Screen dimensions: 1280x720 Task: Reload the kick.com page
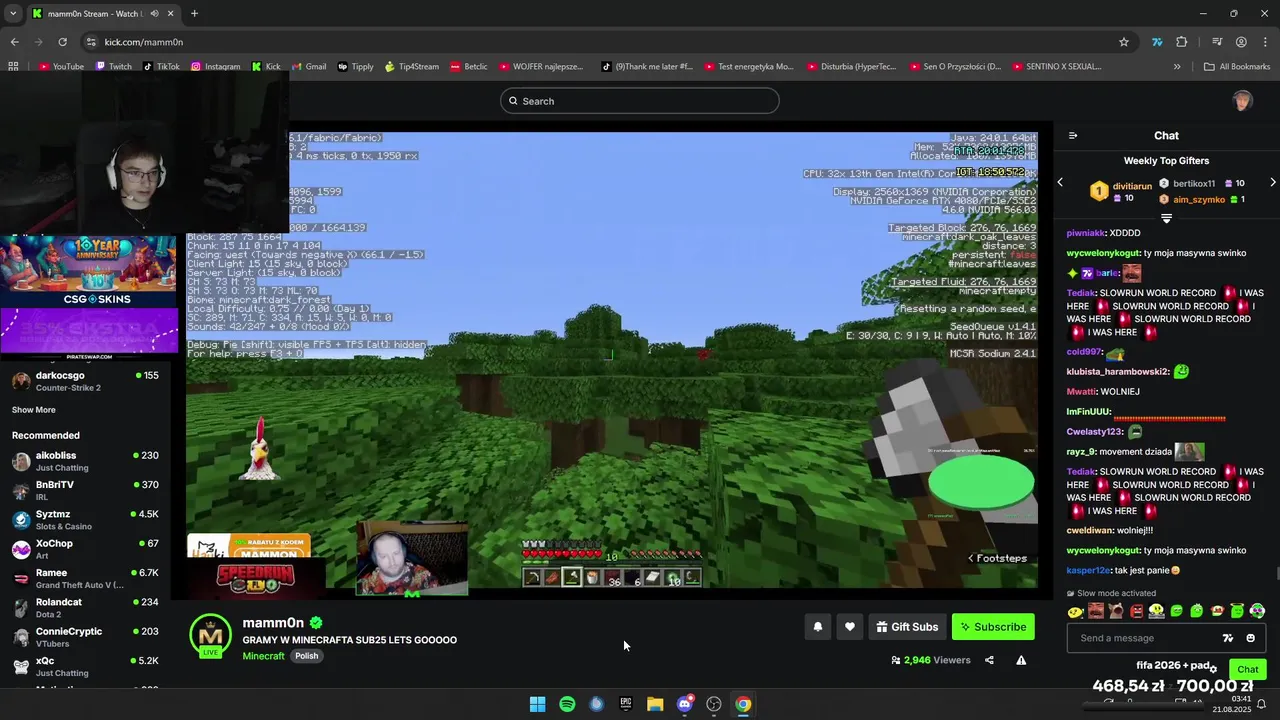[x=62, y=42]
